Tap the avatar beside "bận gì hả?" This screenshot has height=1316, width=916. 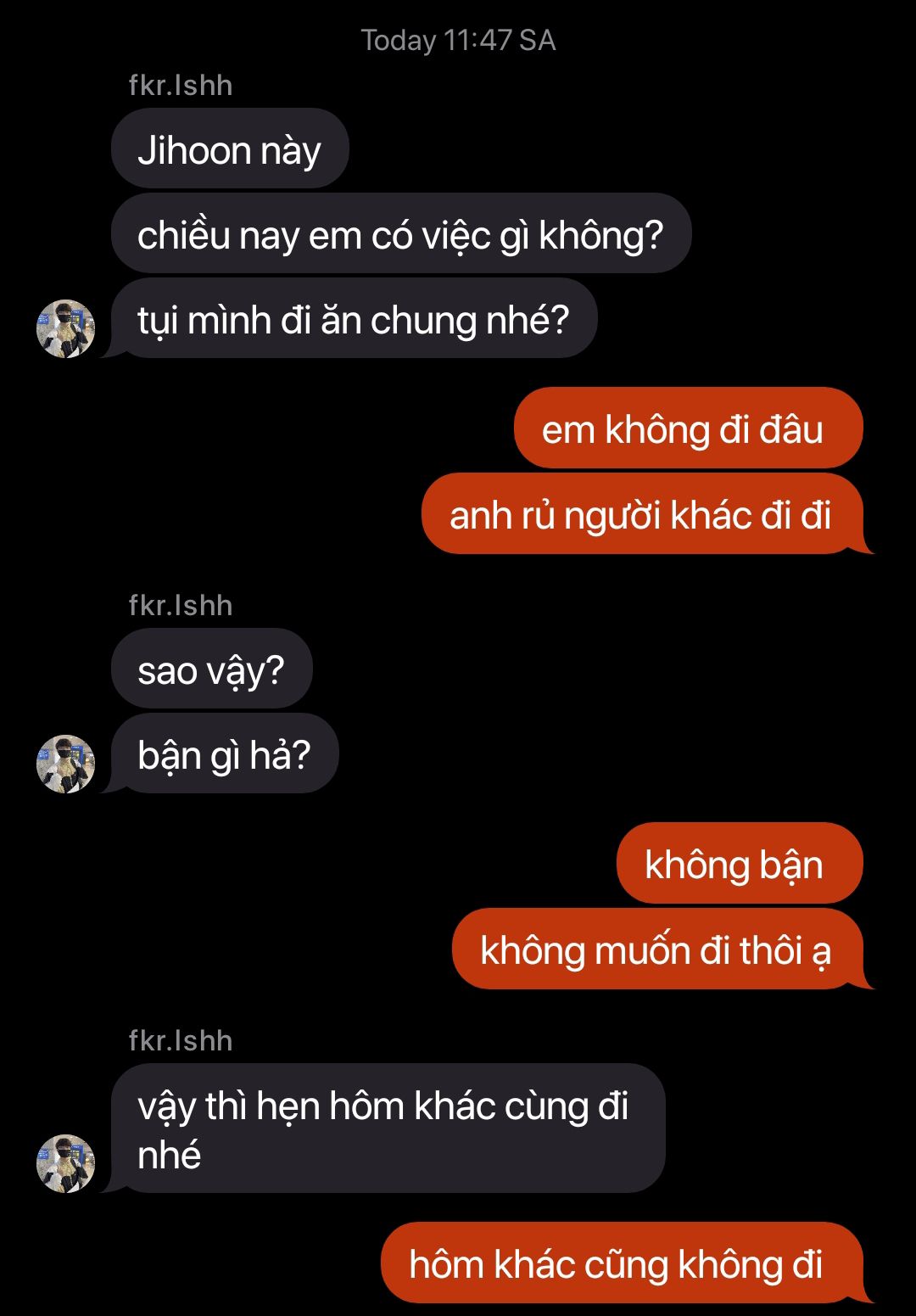65,764
